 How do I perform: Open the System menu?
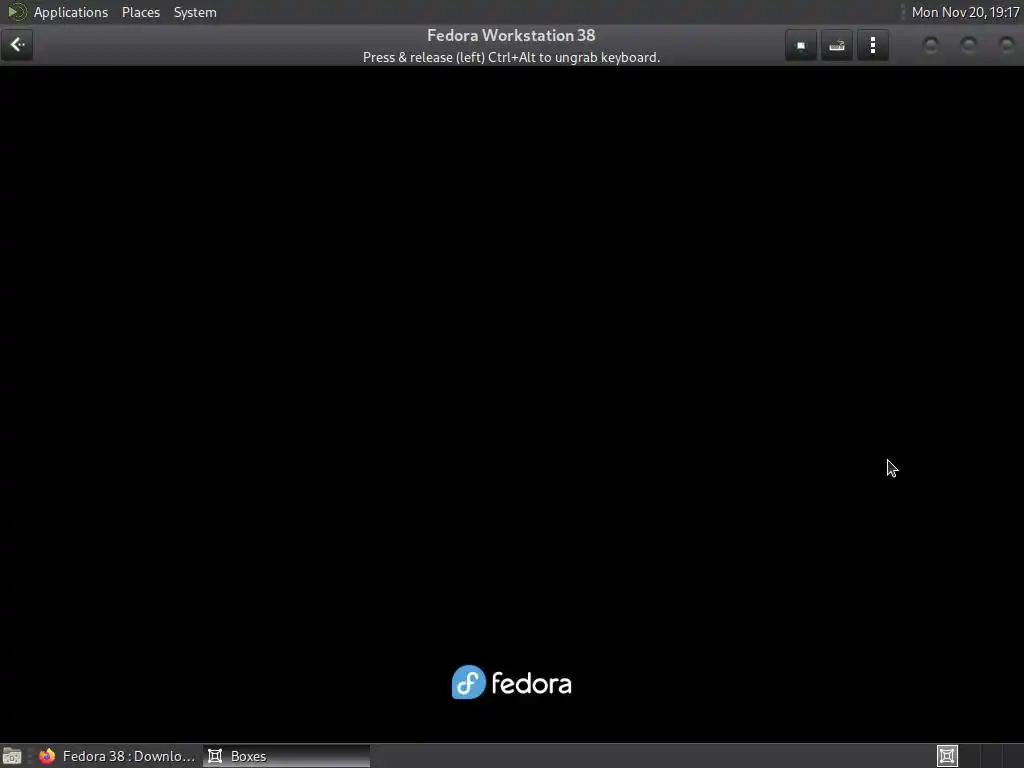tap(195, 12)
